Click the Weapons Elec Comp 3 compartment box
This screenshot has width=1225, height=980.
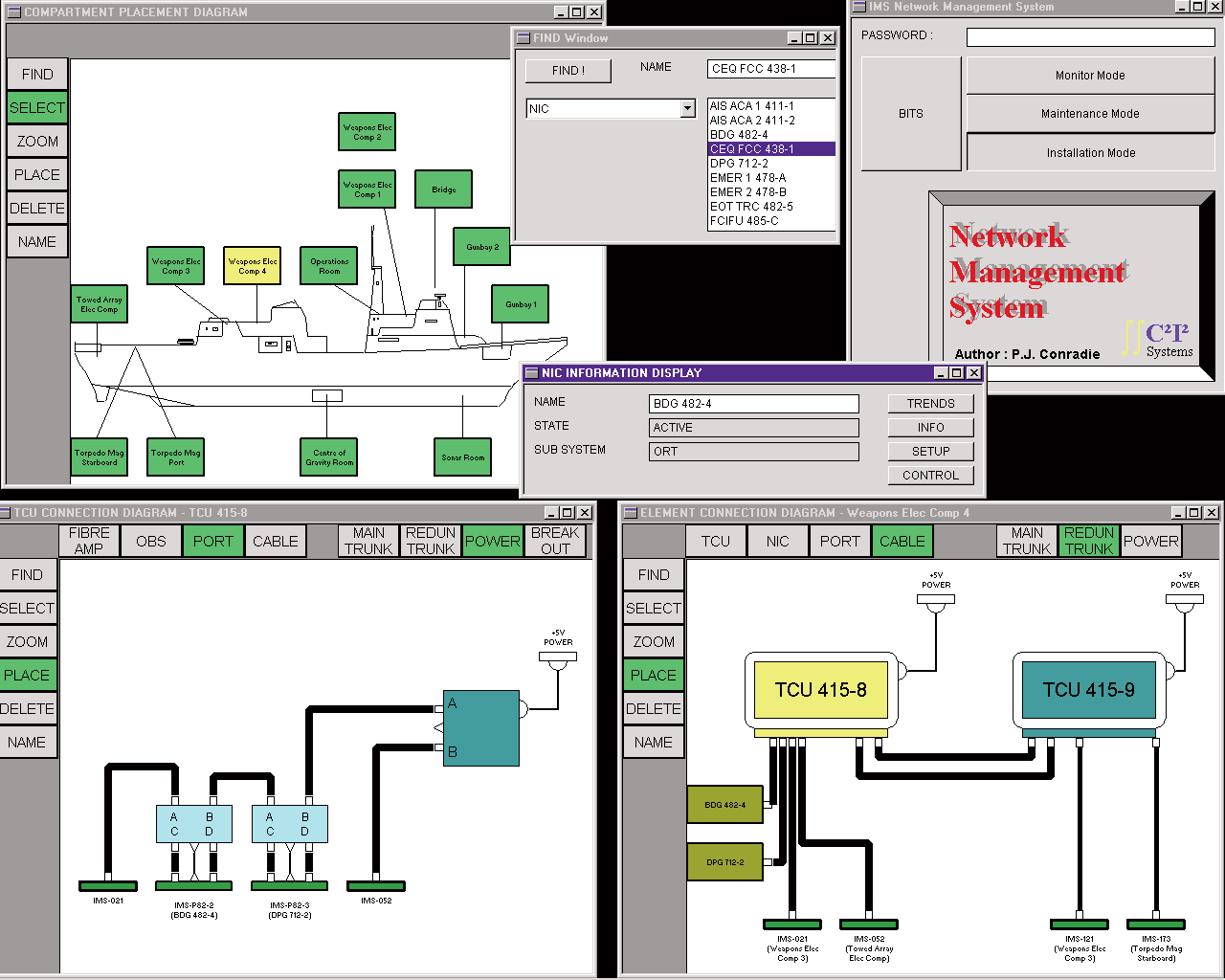(176, 266)
